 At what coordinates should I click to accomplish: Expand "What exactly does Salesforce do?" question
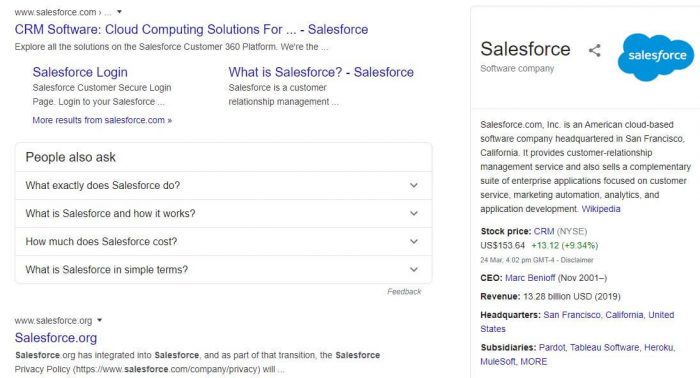(224, 185)
